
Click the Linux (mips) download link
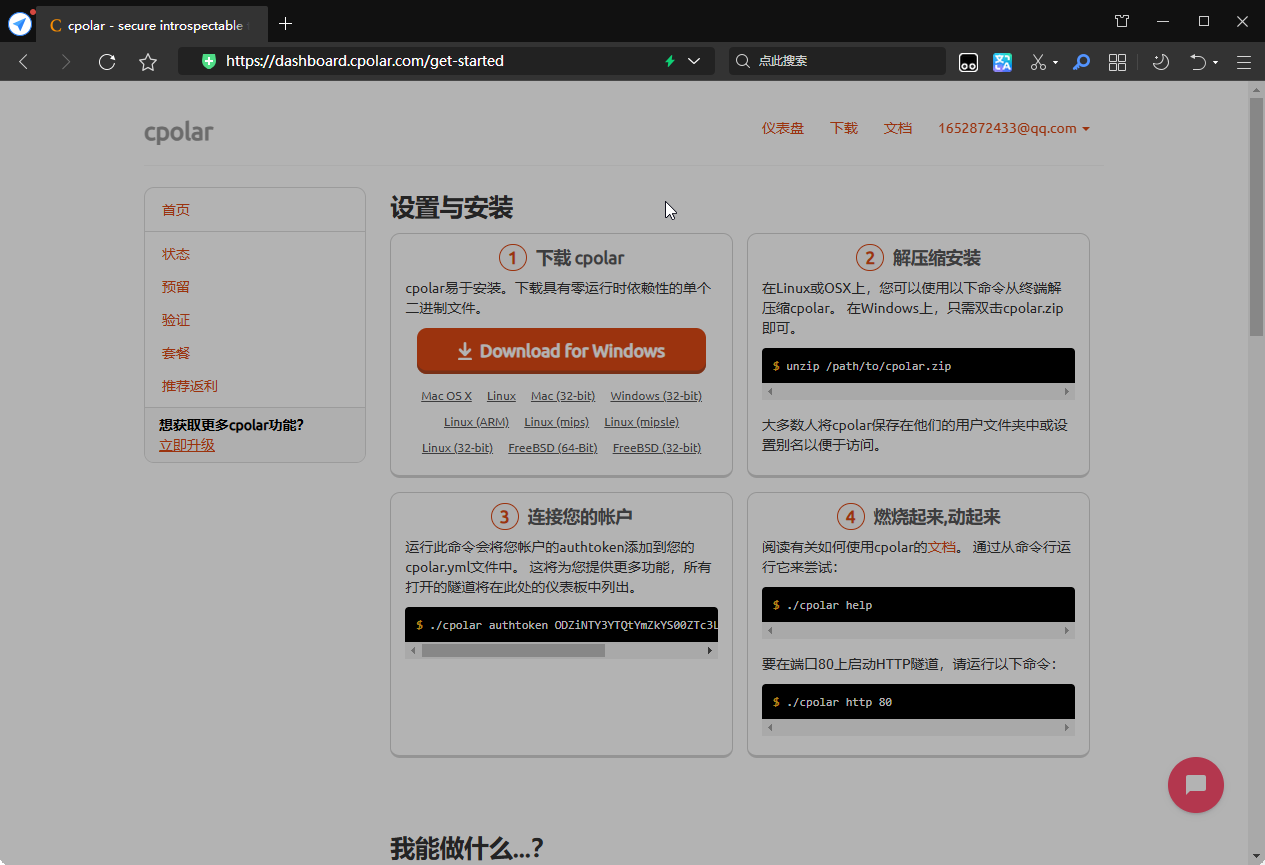(556, 422)
